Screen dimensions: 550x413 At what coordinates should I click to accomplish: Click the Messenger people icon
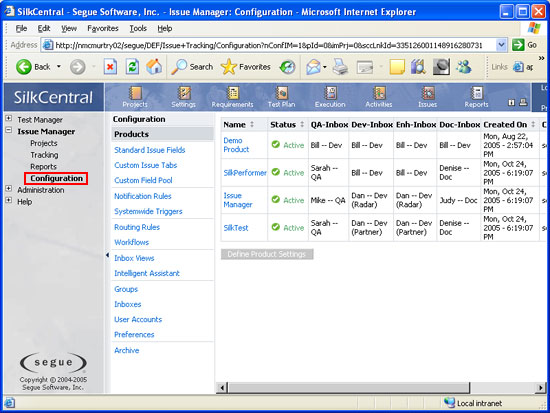click(464, 67)
